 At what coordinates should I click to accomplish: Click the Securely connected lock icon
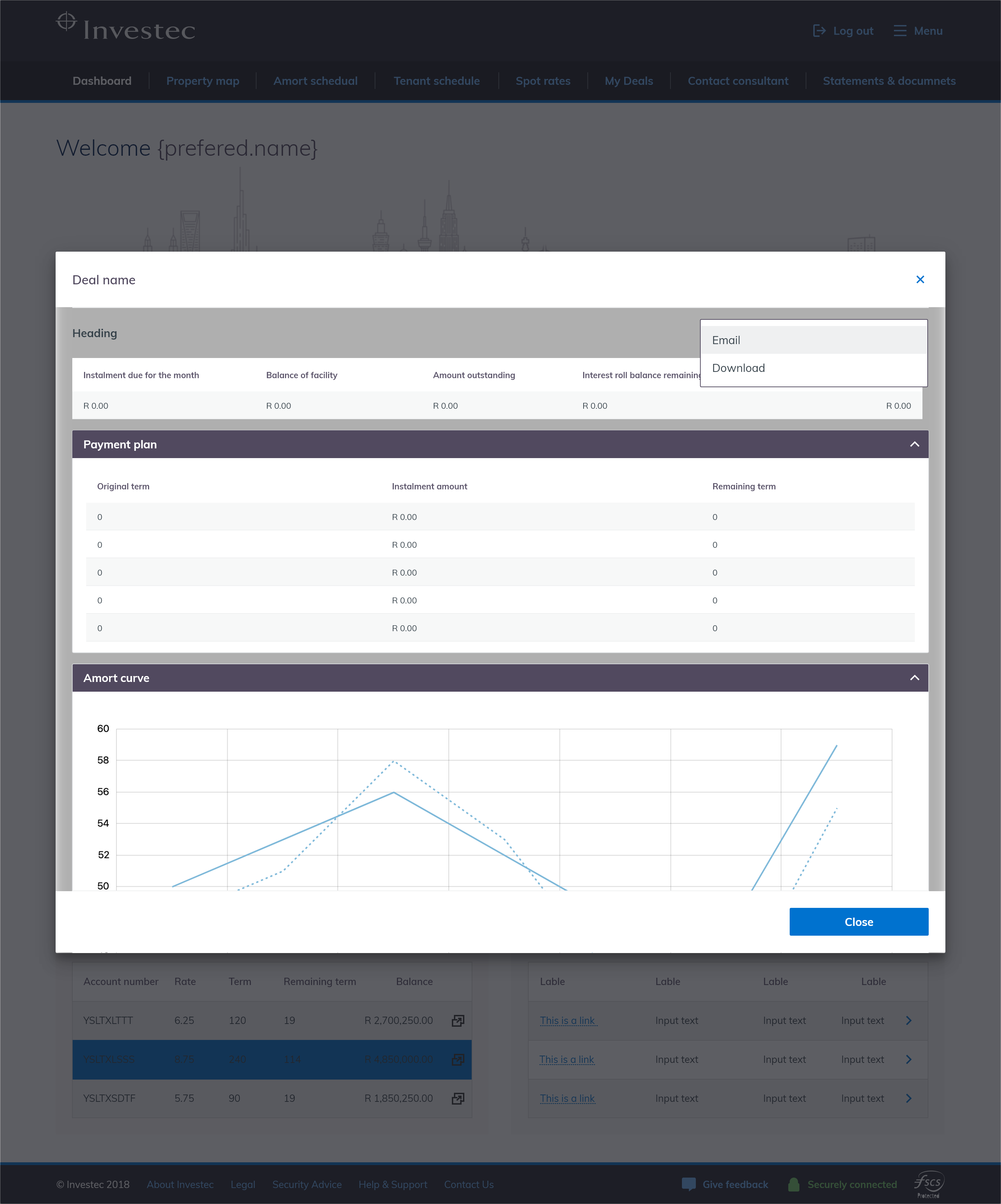coord(794,1184)
